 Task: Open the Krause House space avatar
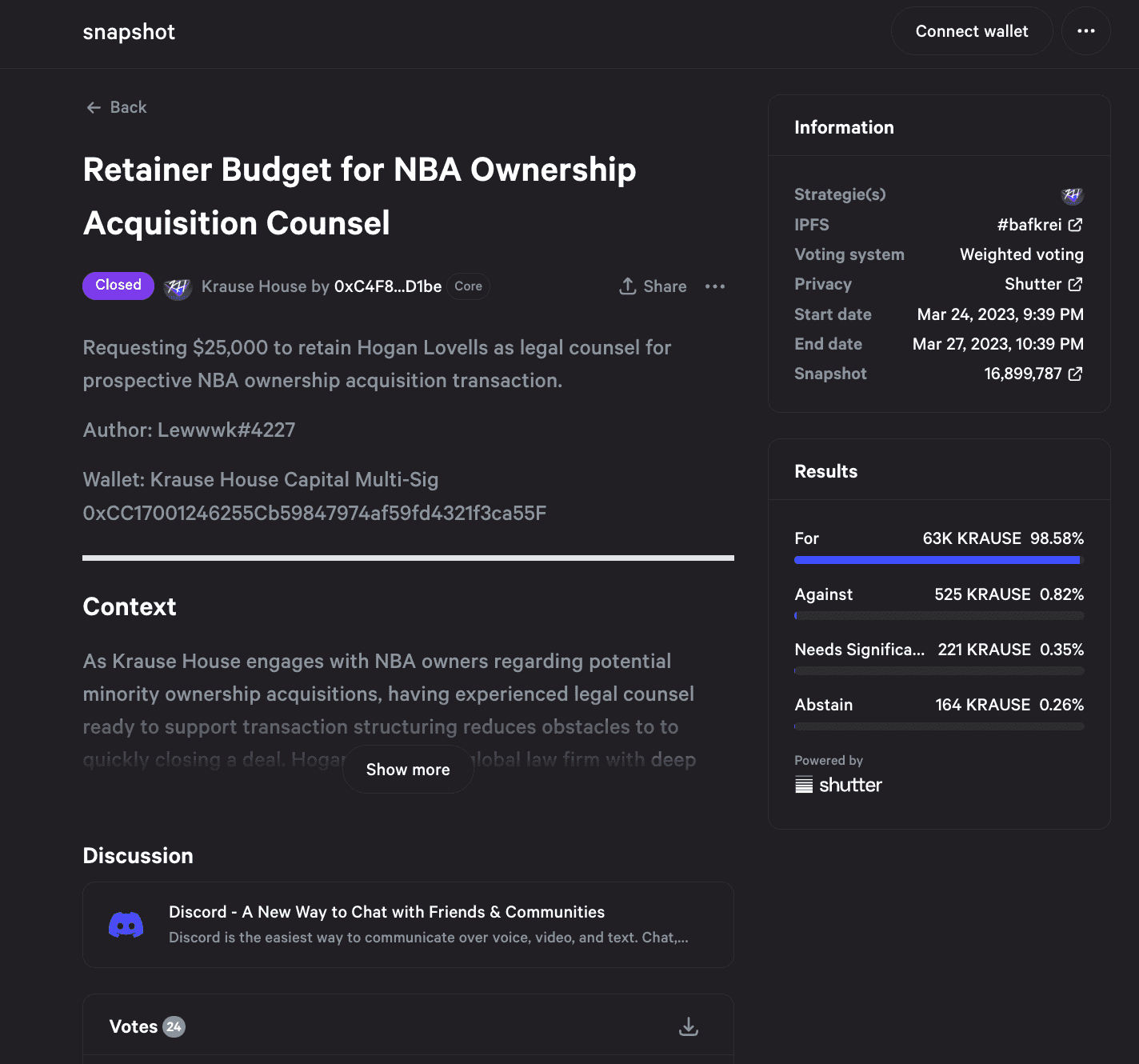click(x=178, y=287)
